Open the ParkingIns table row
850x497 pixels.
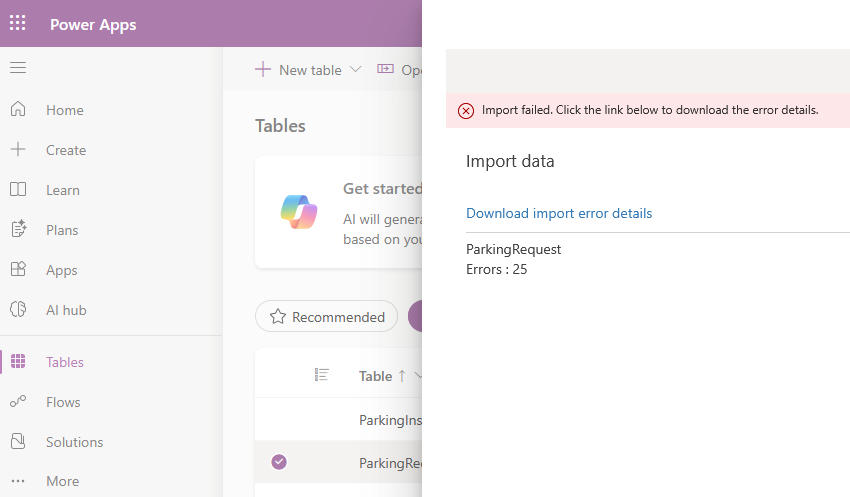(x=390, y=420)
